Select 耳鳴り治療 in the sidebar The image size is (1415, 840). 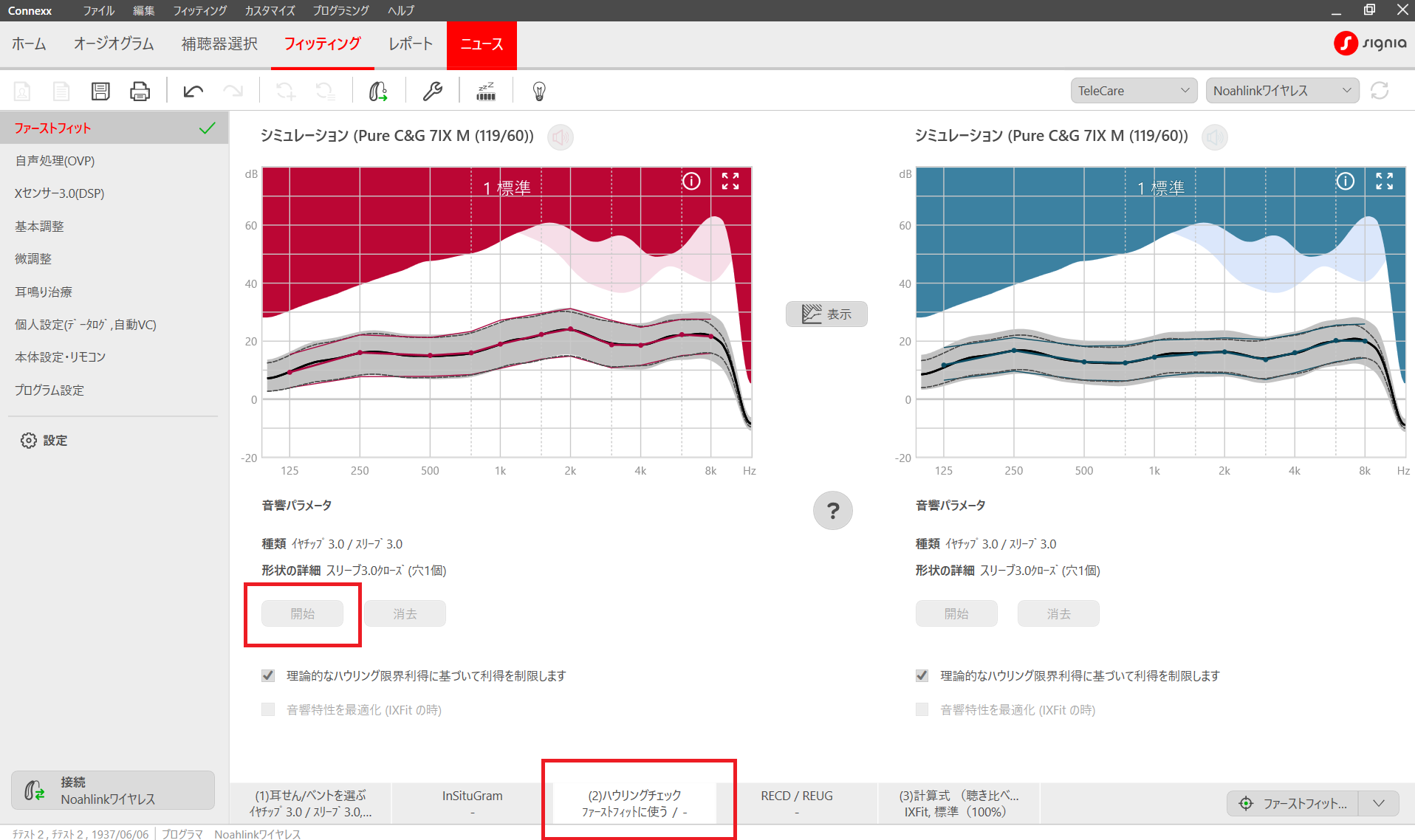[44, 292]
